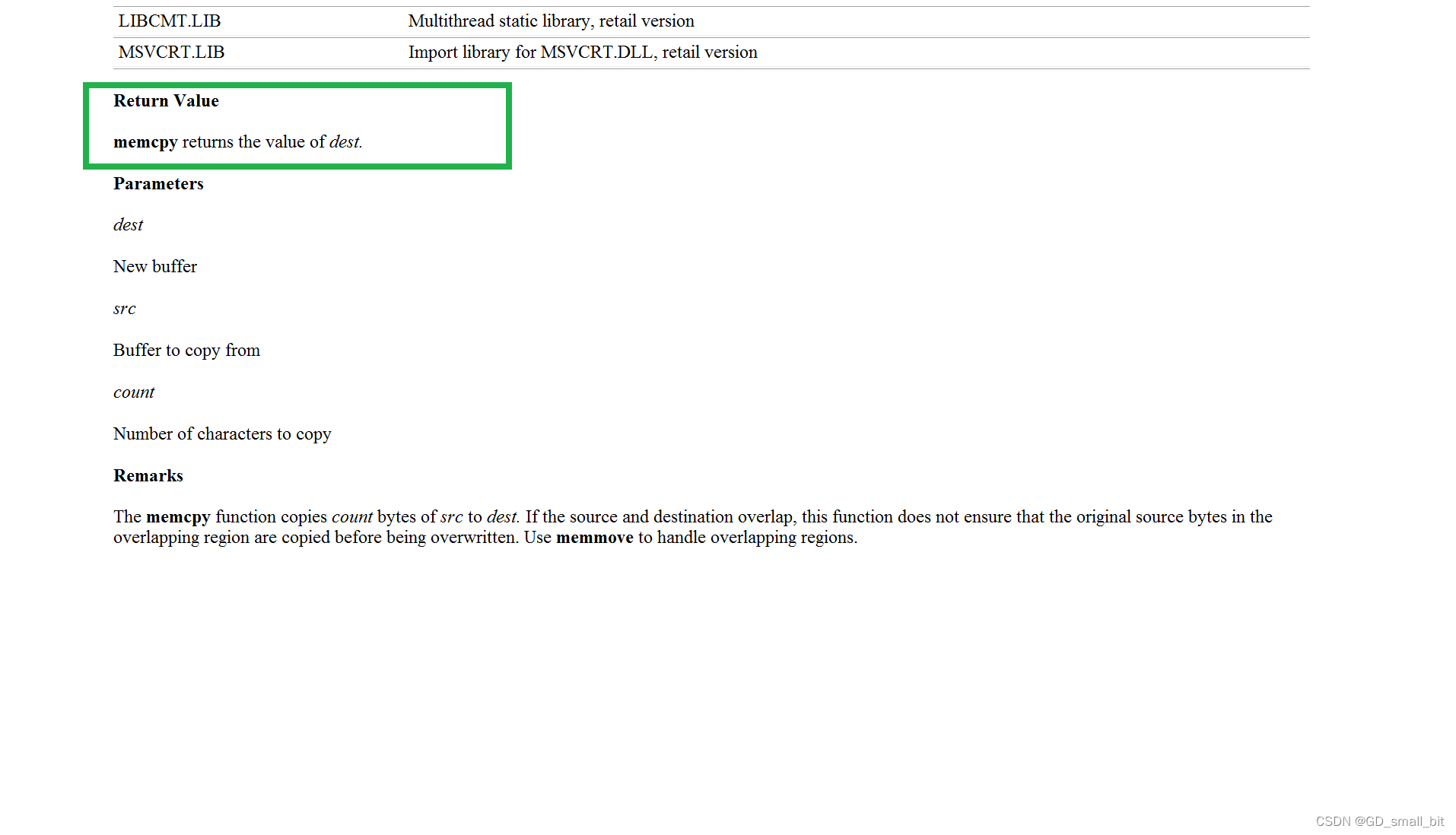The width and height of the screenshot is (1456, 835).
Task: Select the dest parameter label
Action: [x=127, y=224]
